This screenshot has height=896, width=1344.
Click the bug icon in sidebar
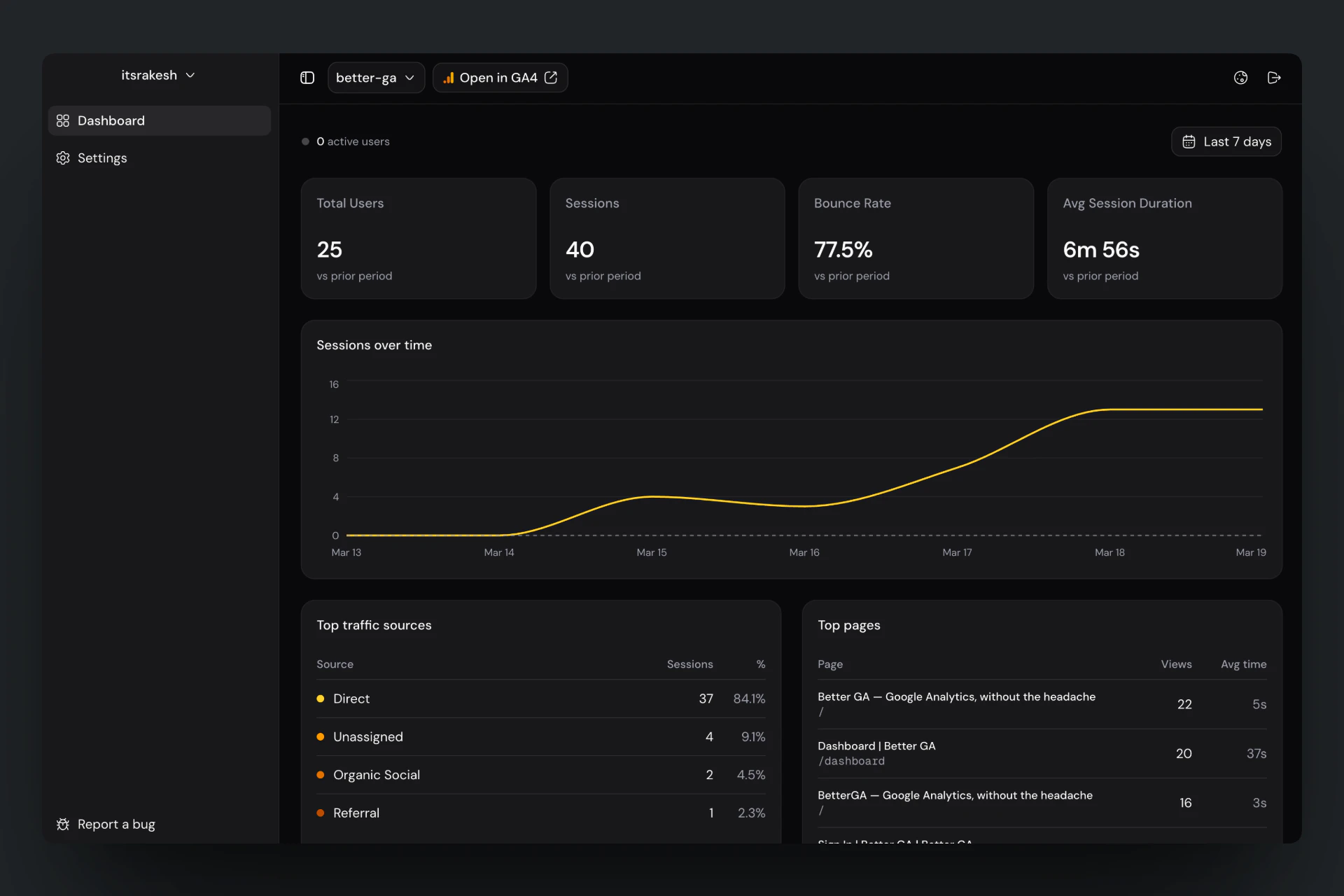coord(63,824)
